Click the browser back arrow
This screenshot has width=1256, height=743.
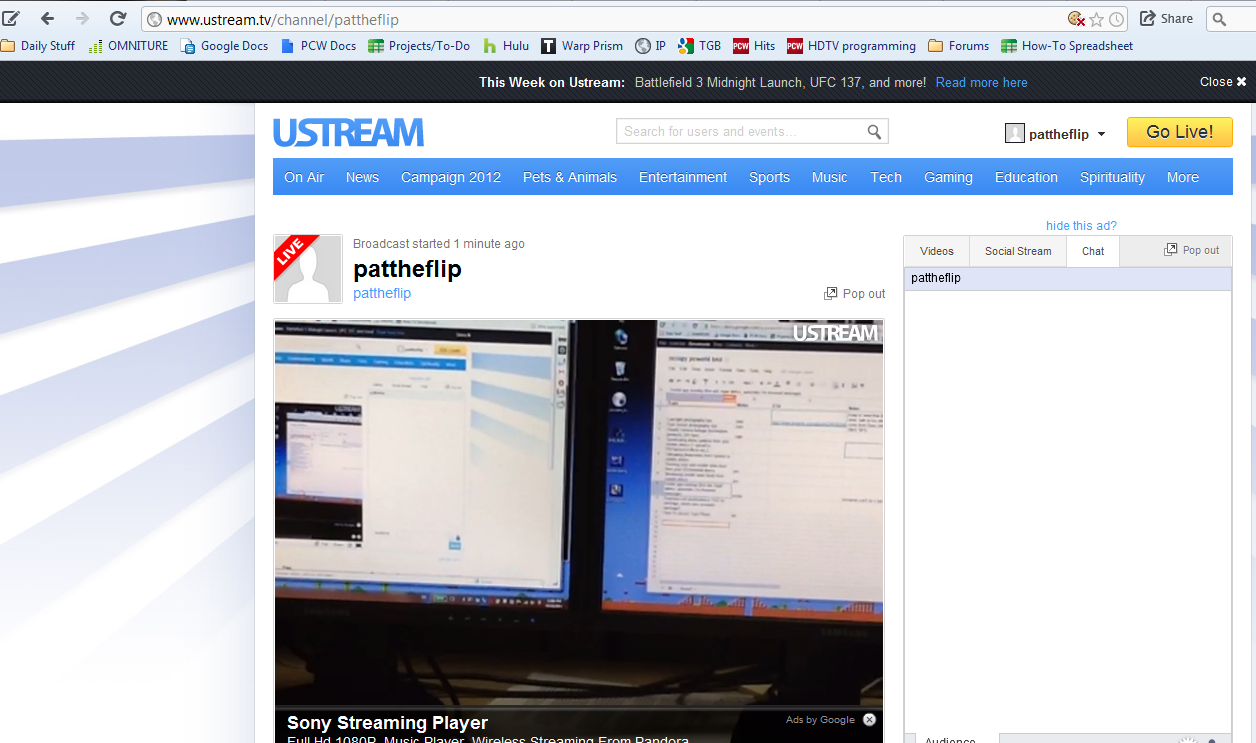[x=47, y=19]
